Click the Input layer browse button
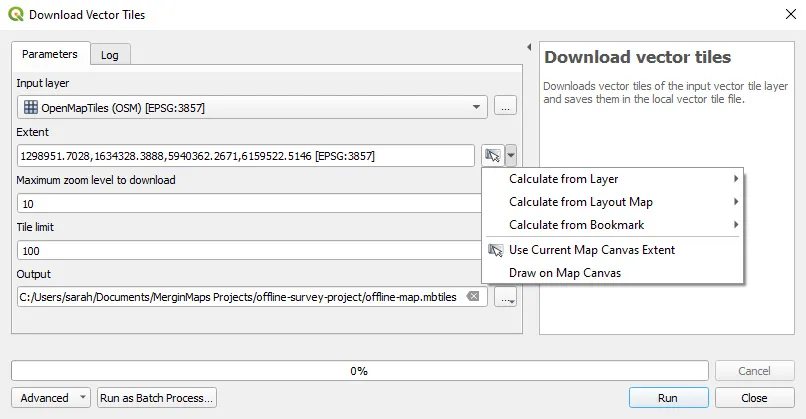The height and width of the screenshot is (419, 806). pos(505,106)
